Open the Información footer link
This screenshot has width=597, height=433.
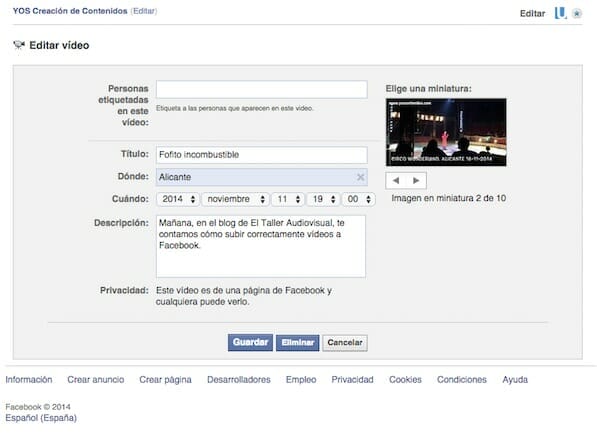pos(29,380)
